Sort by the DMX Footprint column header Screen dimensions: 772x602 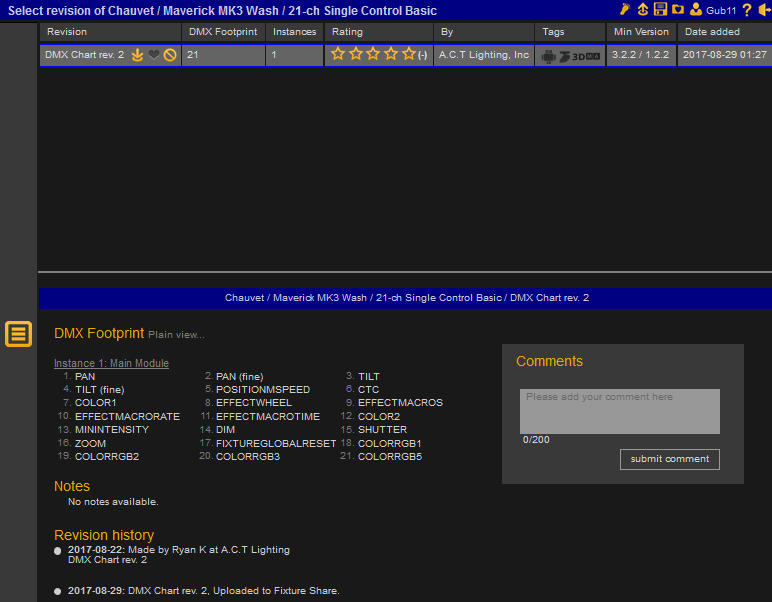pos(224,32)
